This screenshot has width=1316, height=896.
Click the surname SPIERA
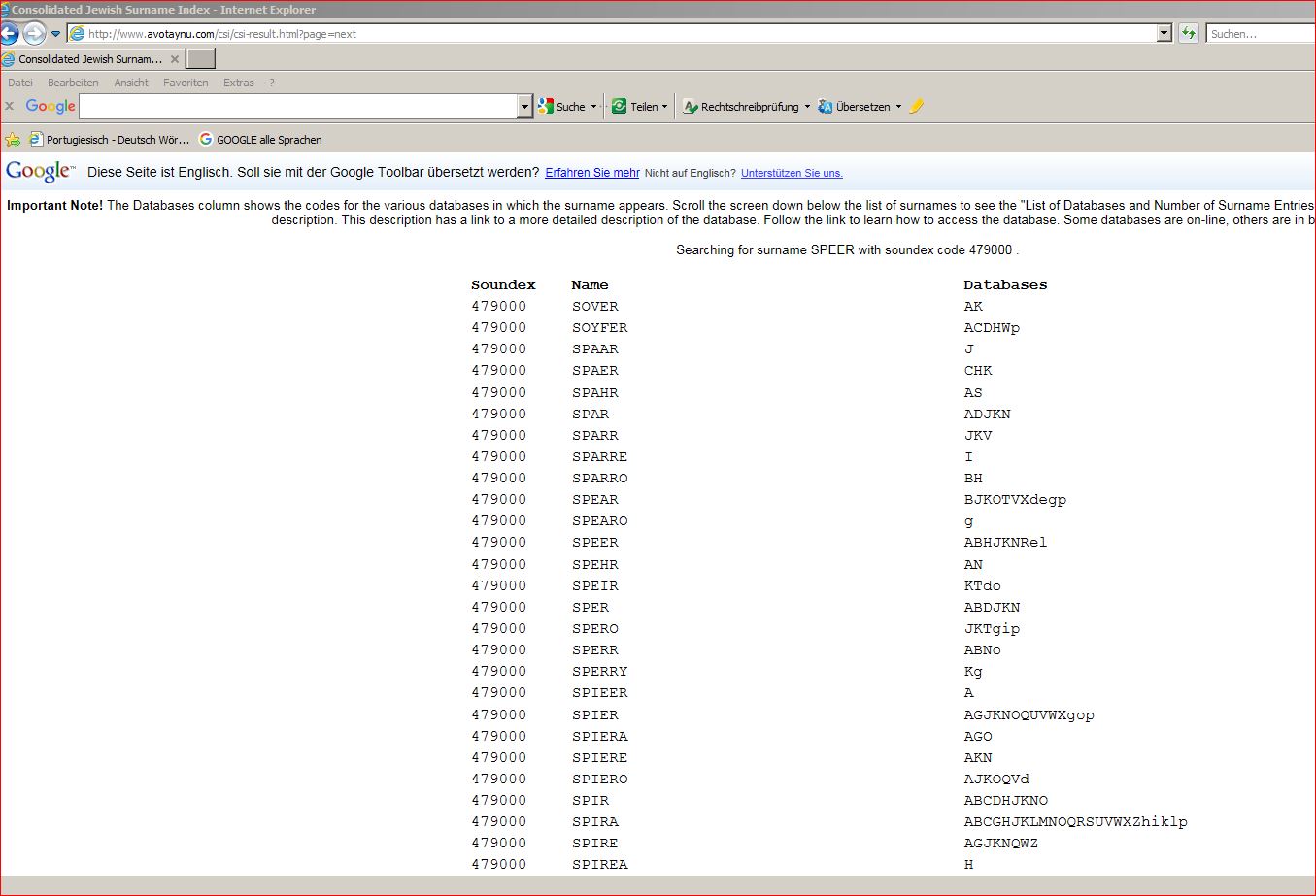click(x=600, y=736)
